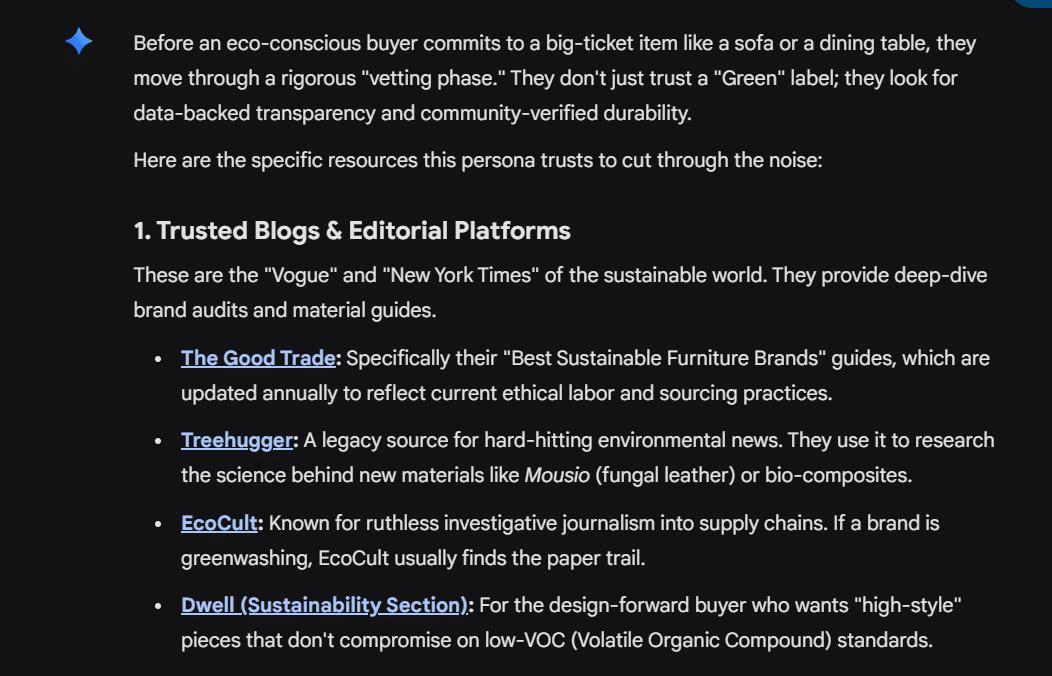Click the '(Volatile Organic Compound)' text
The width and height of the screenshot is (1052, 676).
coord(698,640)
